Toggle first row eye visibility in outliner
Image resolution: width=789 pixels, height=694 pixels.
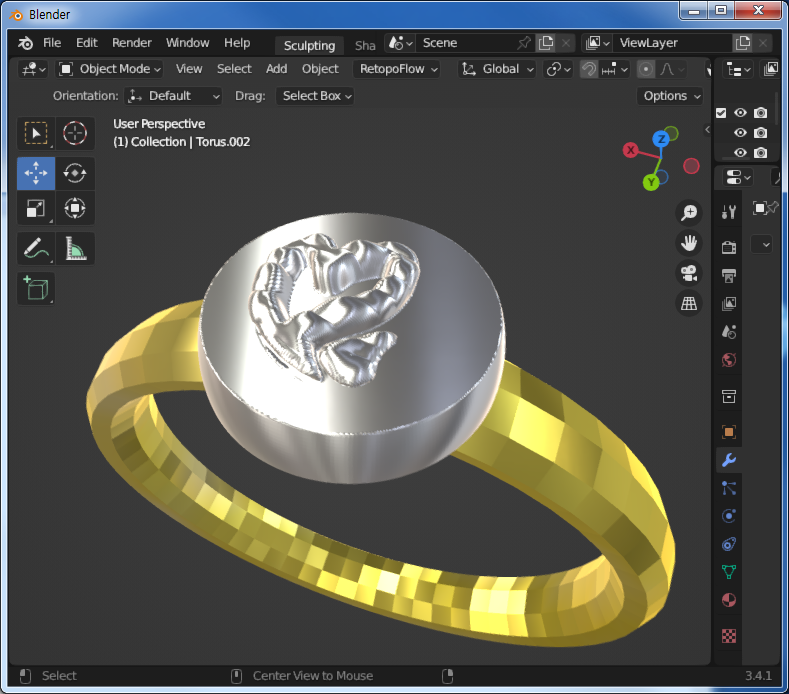pyautogui.click(x=740, y=113)
